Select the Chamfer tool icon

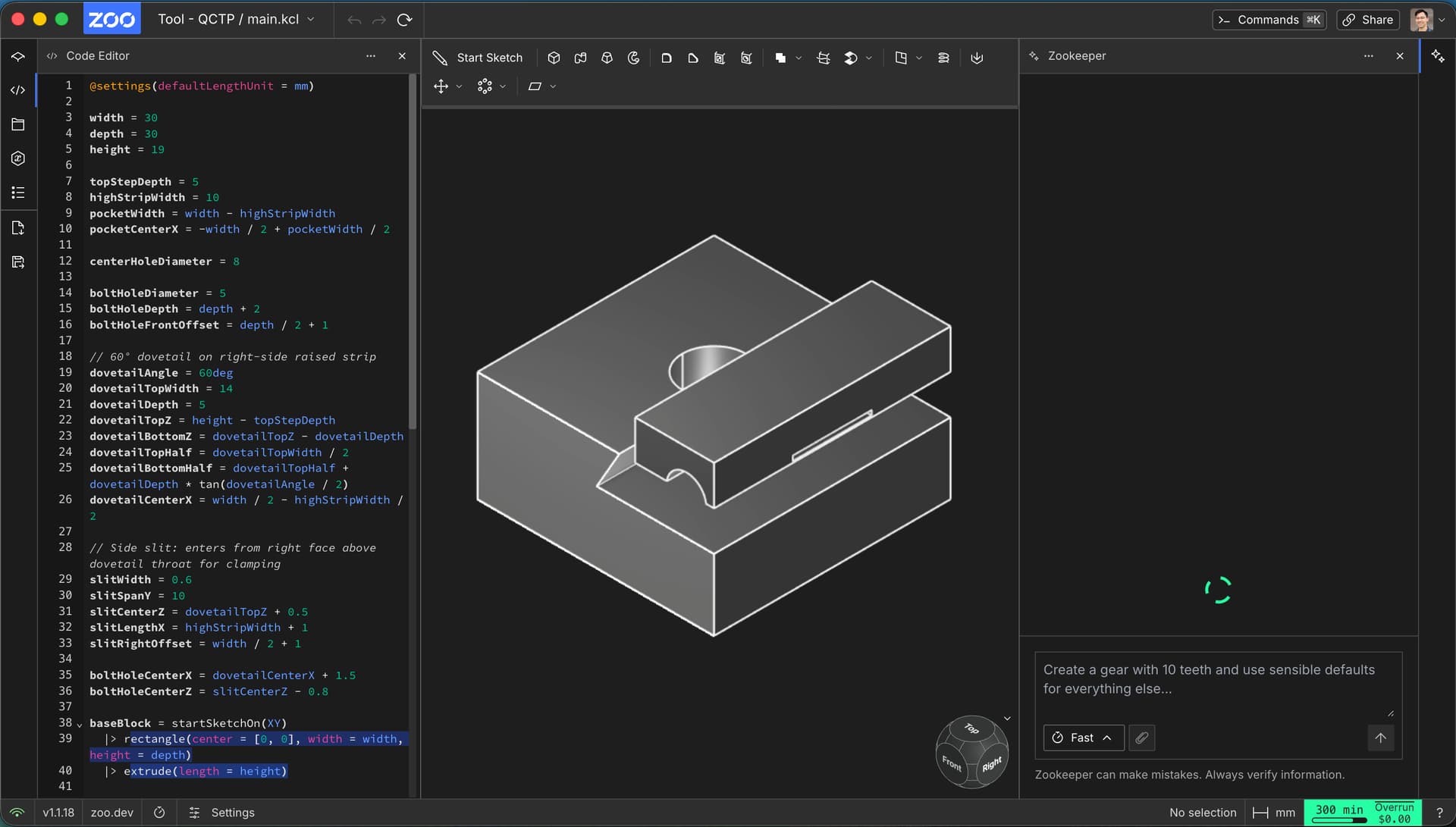coord(693,58)
